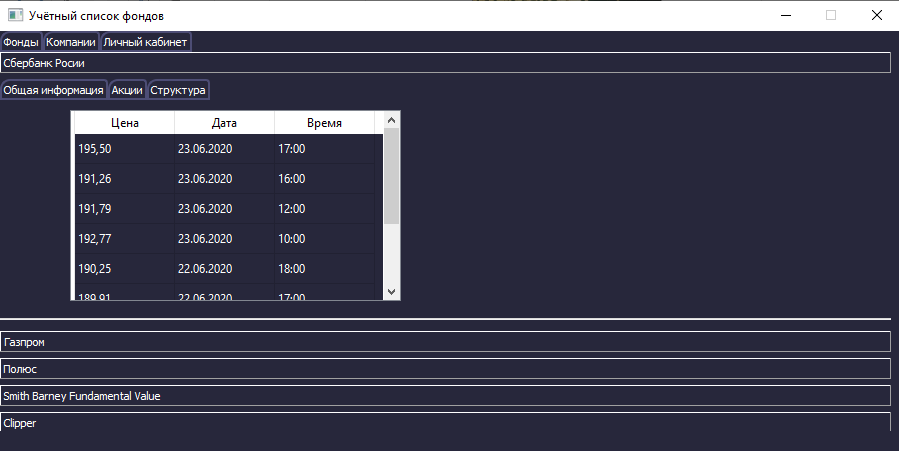Close the Учётный список фондов window

tap(877, 15)
